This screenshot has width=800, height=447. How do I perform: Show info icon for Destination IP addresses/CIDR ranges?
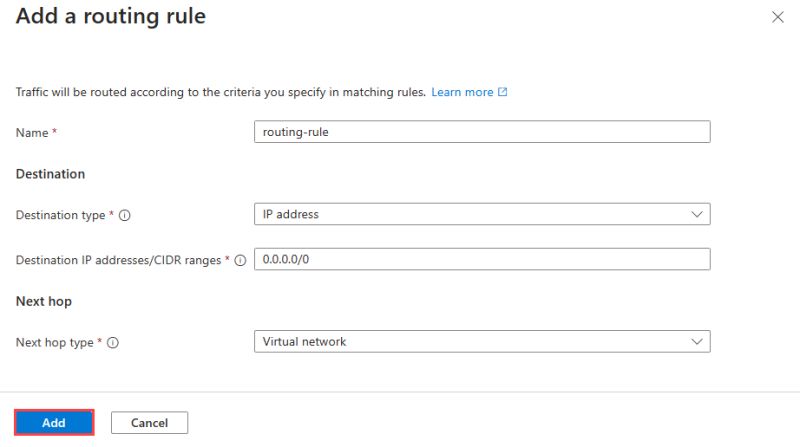pyautogui.click(x=240, y=260)
